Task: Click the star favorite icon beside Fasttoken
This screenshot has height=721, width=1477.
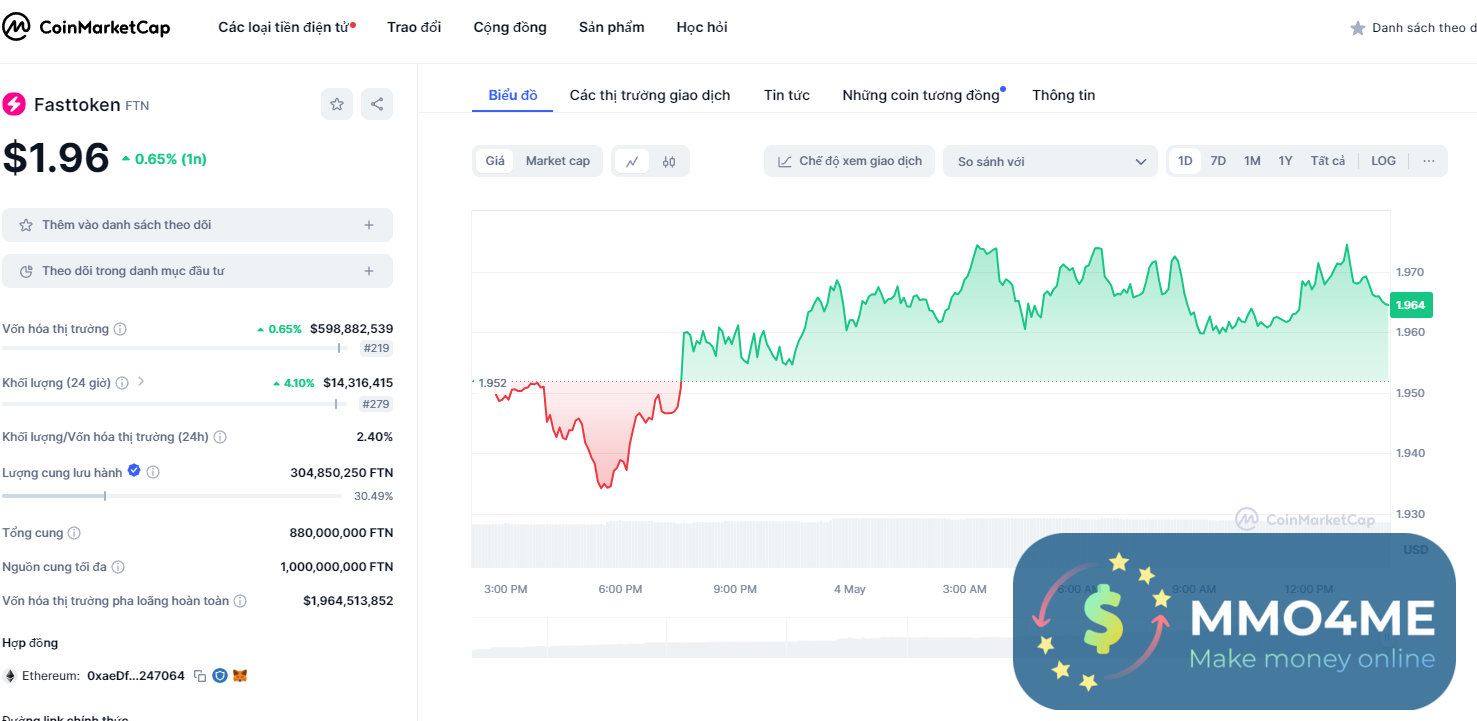Action: point(337,104)
